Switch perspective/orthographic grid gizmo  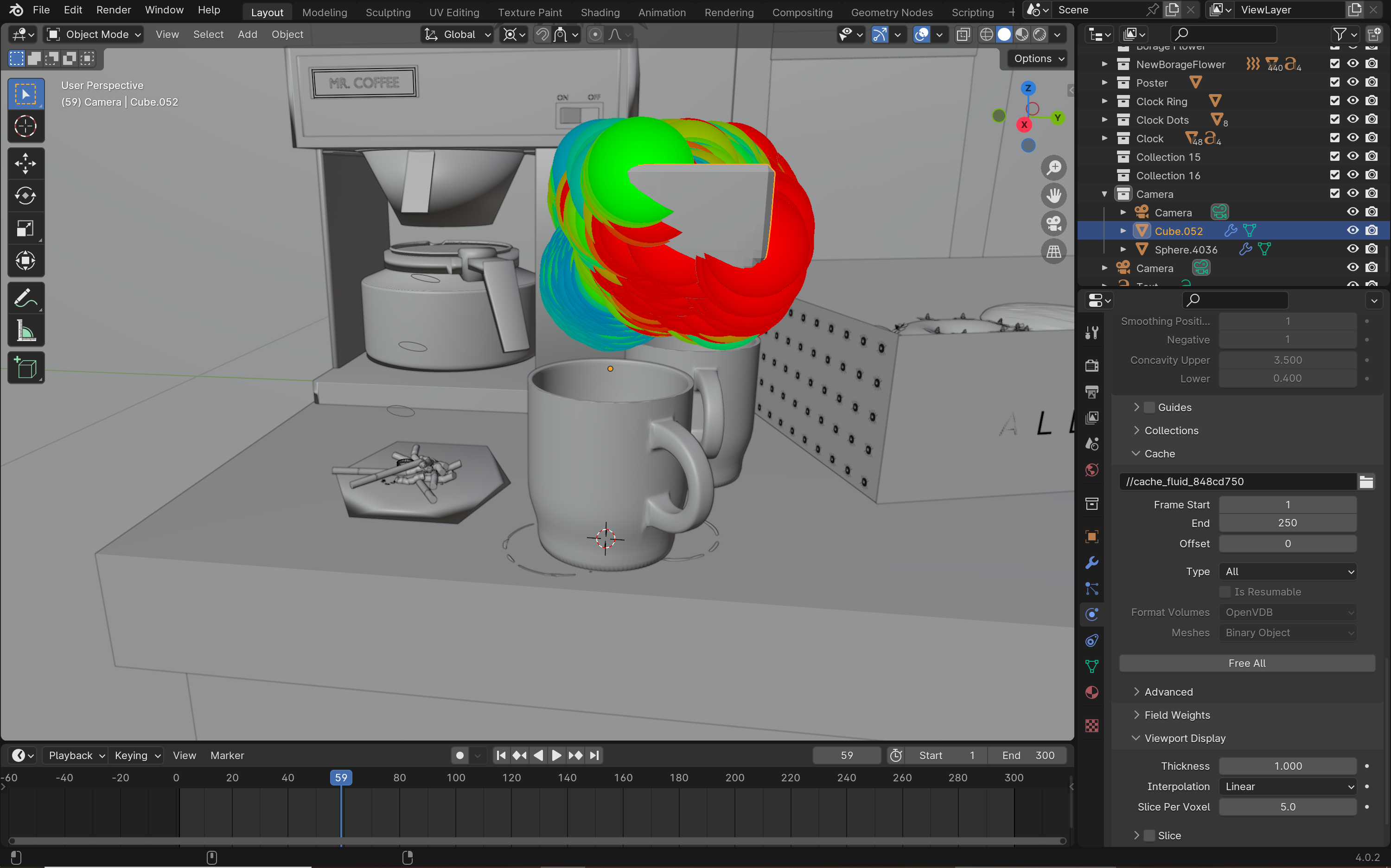tap(1053, 252)
